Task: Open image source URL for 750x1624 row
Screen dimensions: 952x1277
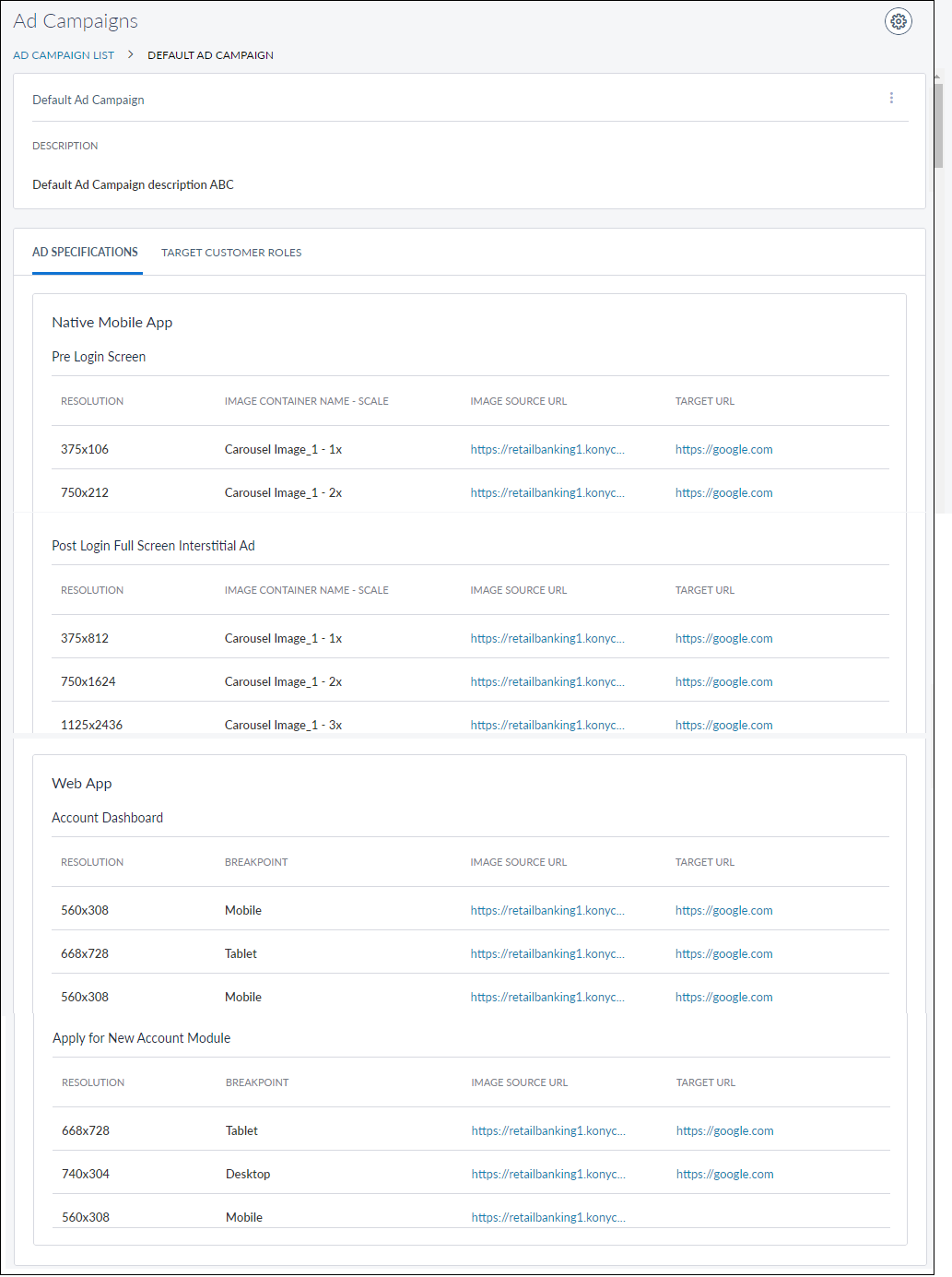Action: tap(547, 682)
